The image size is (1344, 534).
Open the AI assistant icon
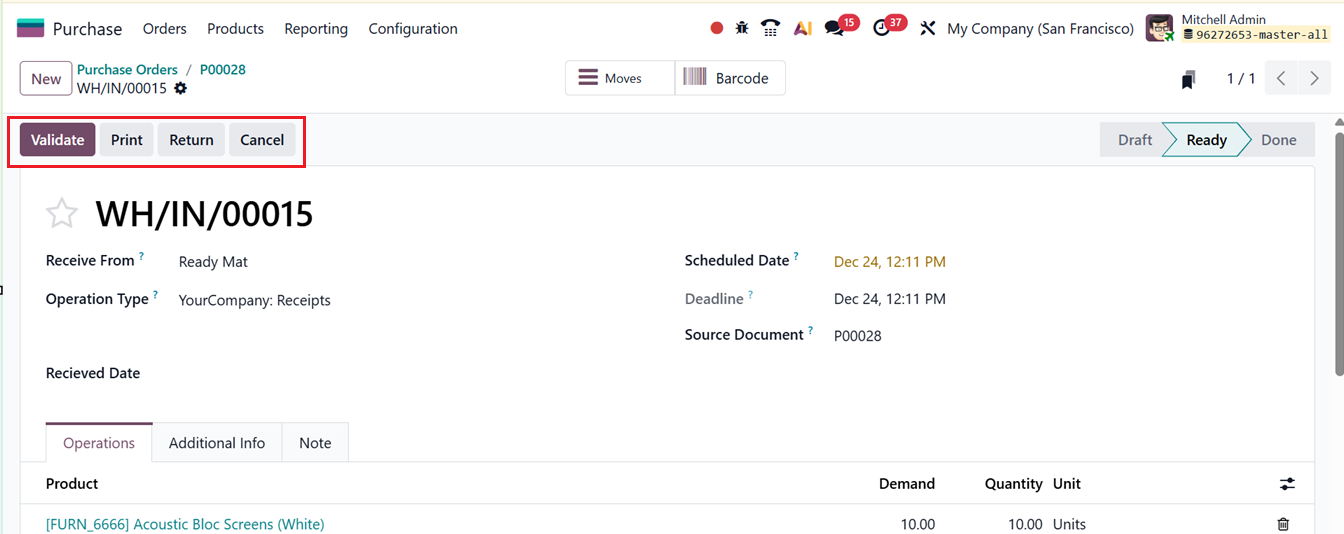pos(802,28)
